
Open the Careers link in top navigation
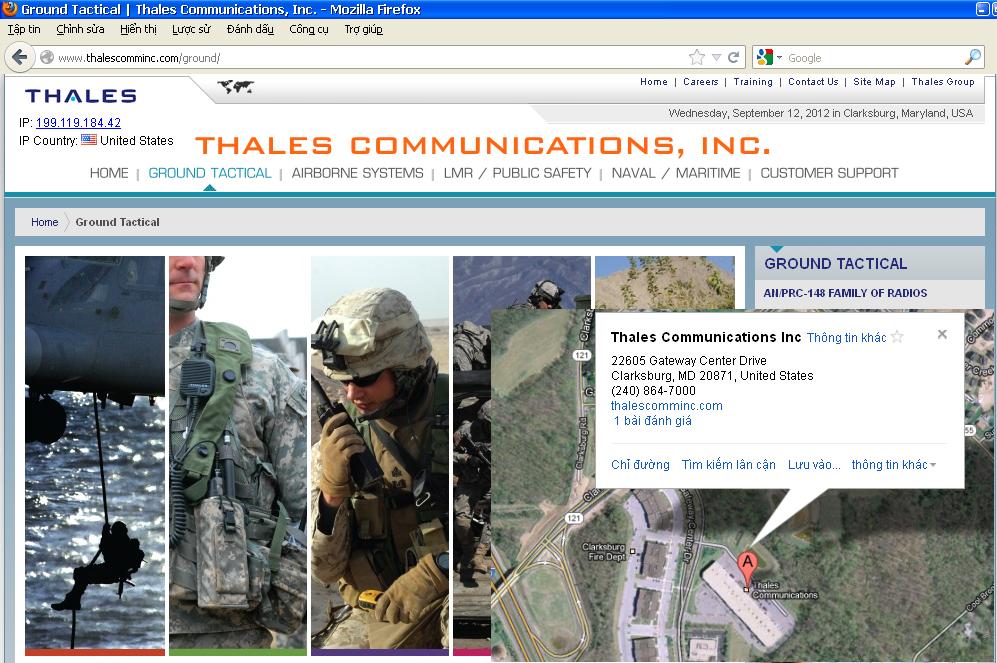(x=701, y=81)
